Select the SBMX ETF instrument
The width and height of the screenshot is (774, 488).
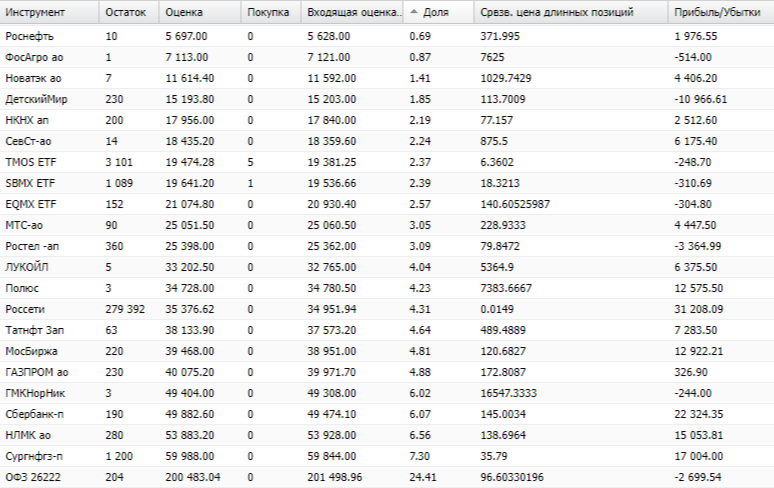pyautogui.click(x=30, y=183)
